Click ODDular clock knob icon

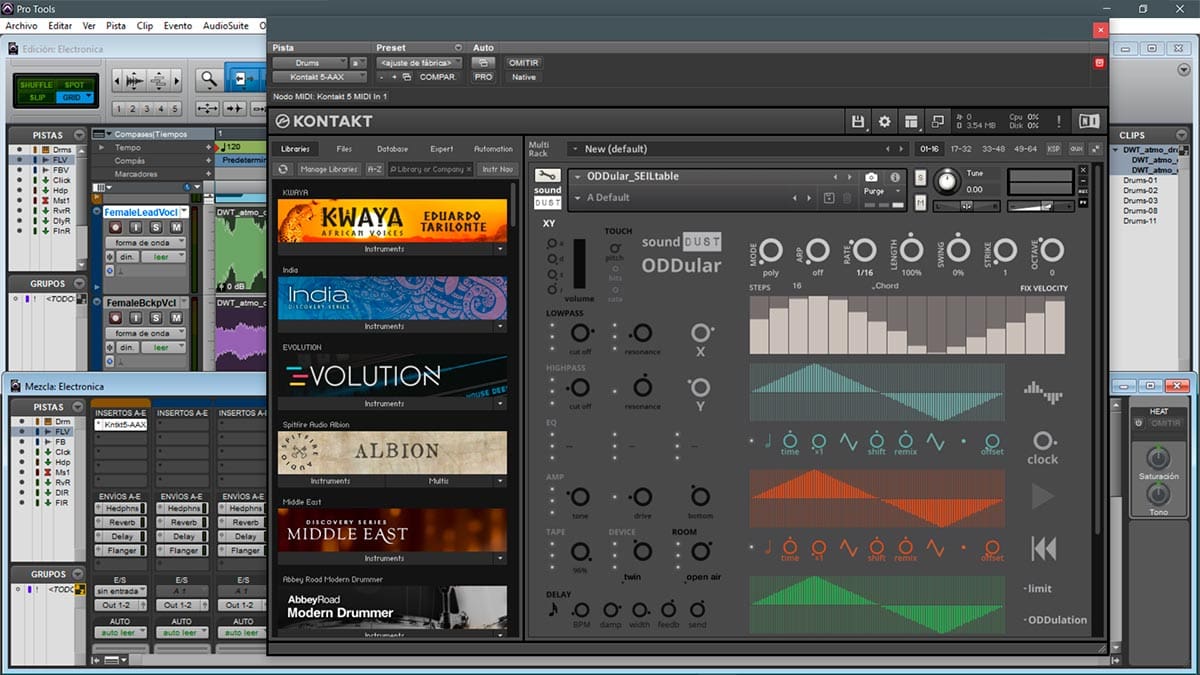(1042, 441)
